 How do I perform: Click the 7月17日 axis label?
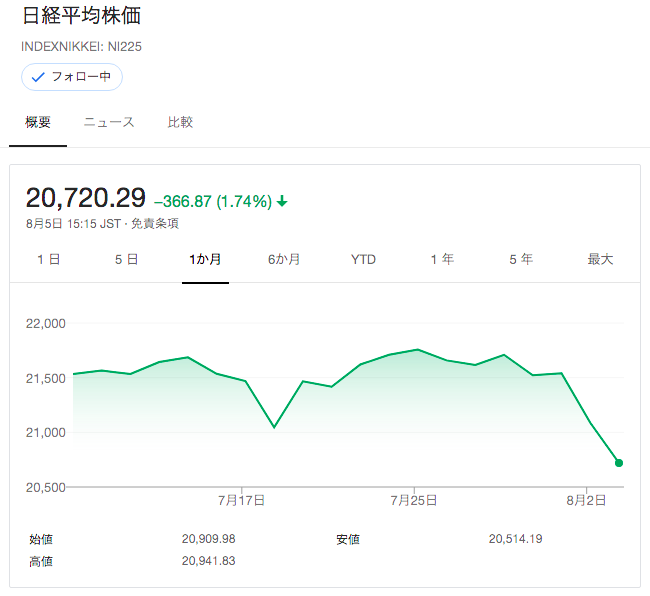[x=242, y=500]
